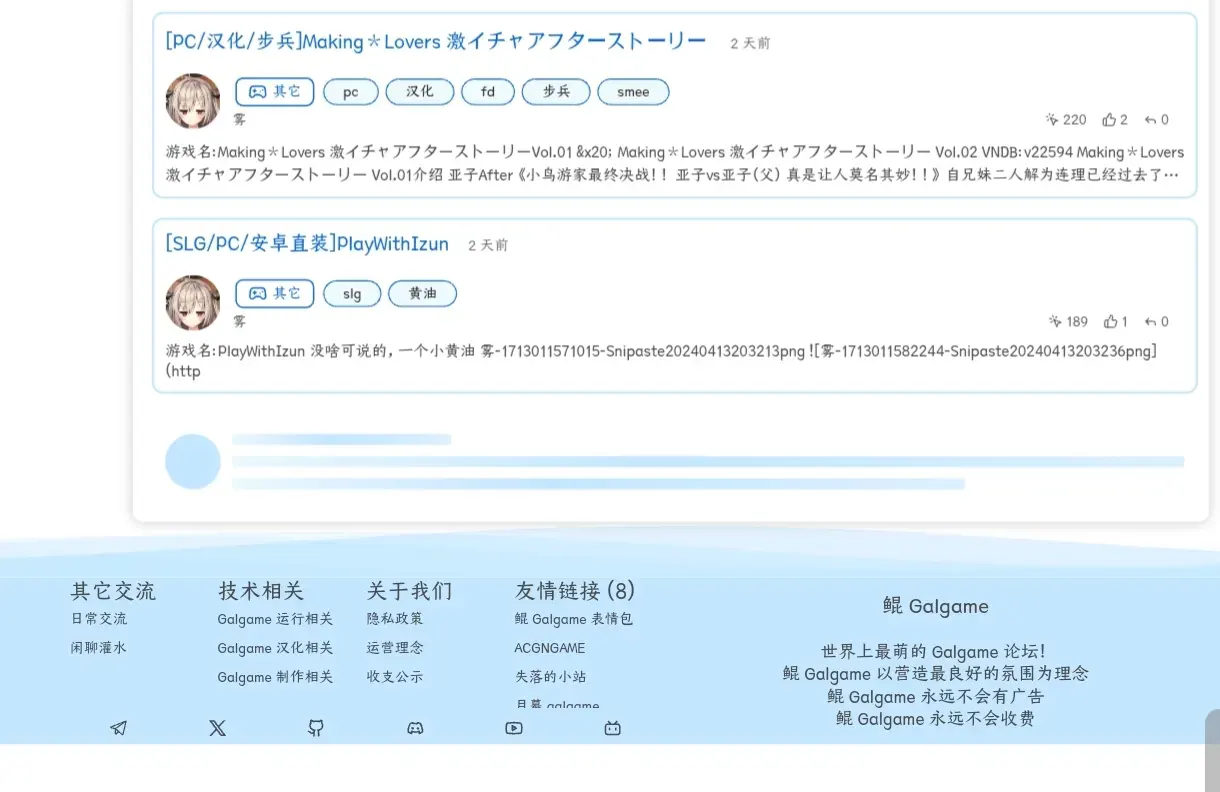Click the page scrollbar thumb at the right edge

(1213, 750)
